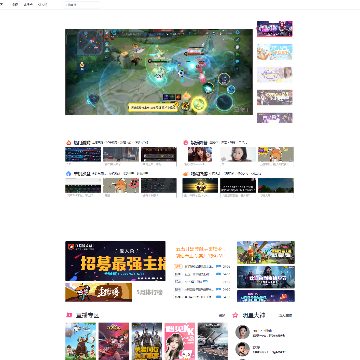This screenshot has height=360, width=360.
Task: Open the battleship game category card
Action: [213, 341]
